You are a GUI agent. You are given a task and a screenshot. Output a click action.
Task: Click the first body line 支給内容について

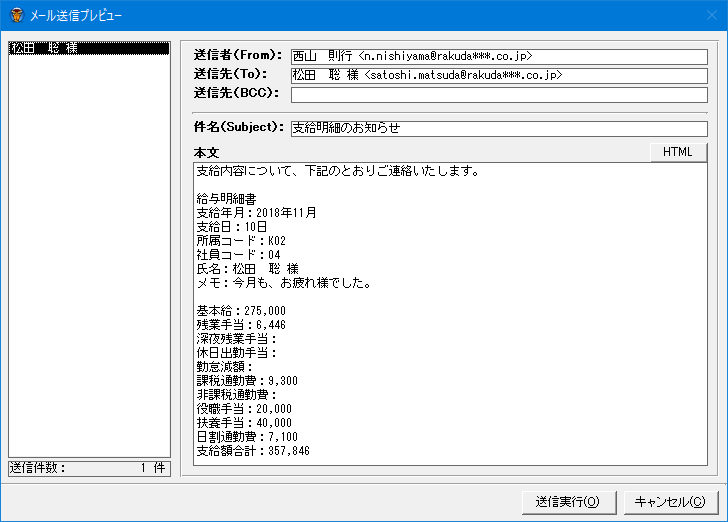click(338, 171)
